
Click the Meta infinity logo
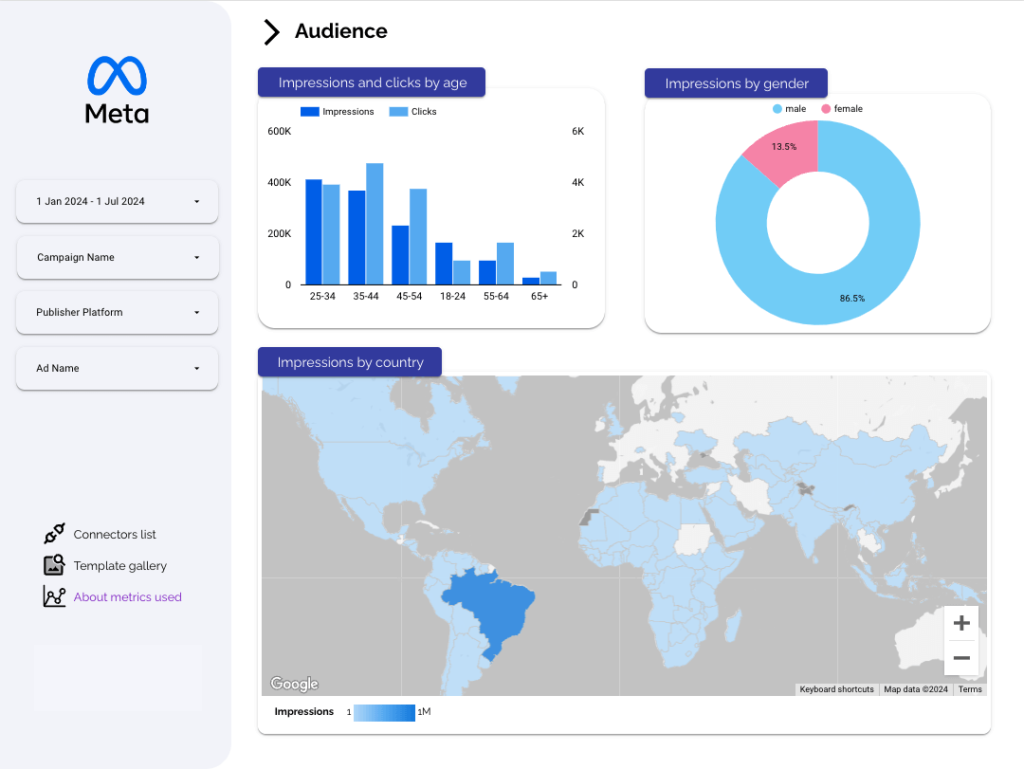point(117,75)
